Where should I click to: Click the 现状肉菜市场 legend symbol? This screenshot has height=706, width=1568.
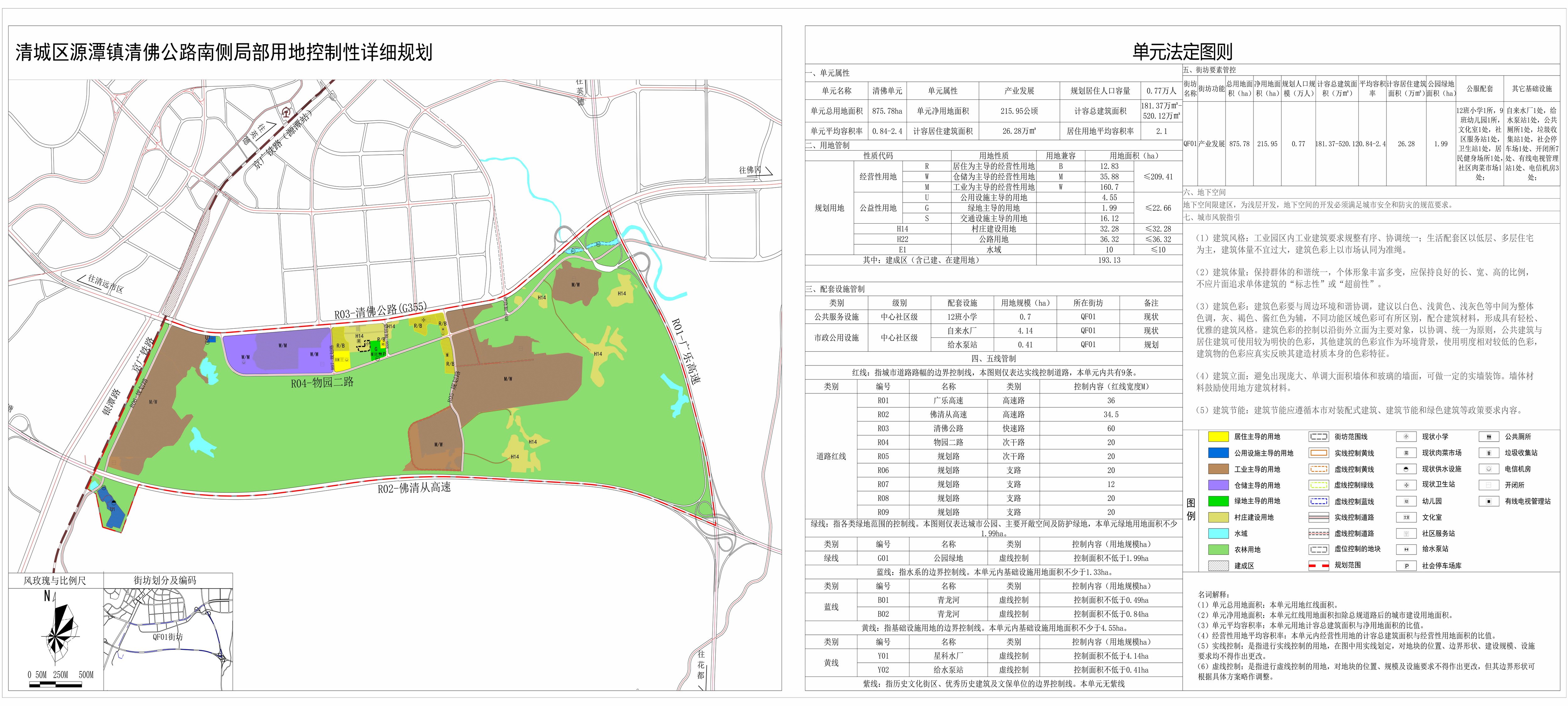pos(1406,453)
